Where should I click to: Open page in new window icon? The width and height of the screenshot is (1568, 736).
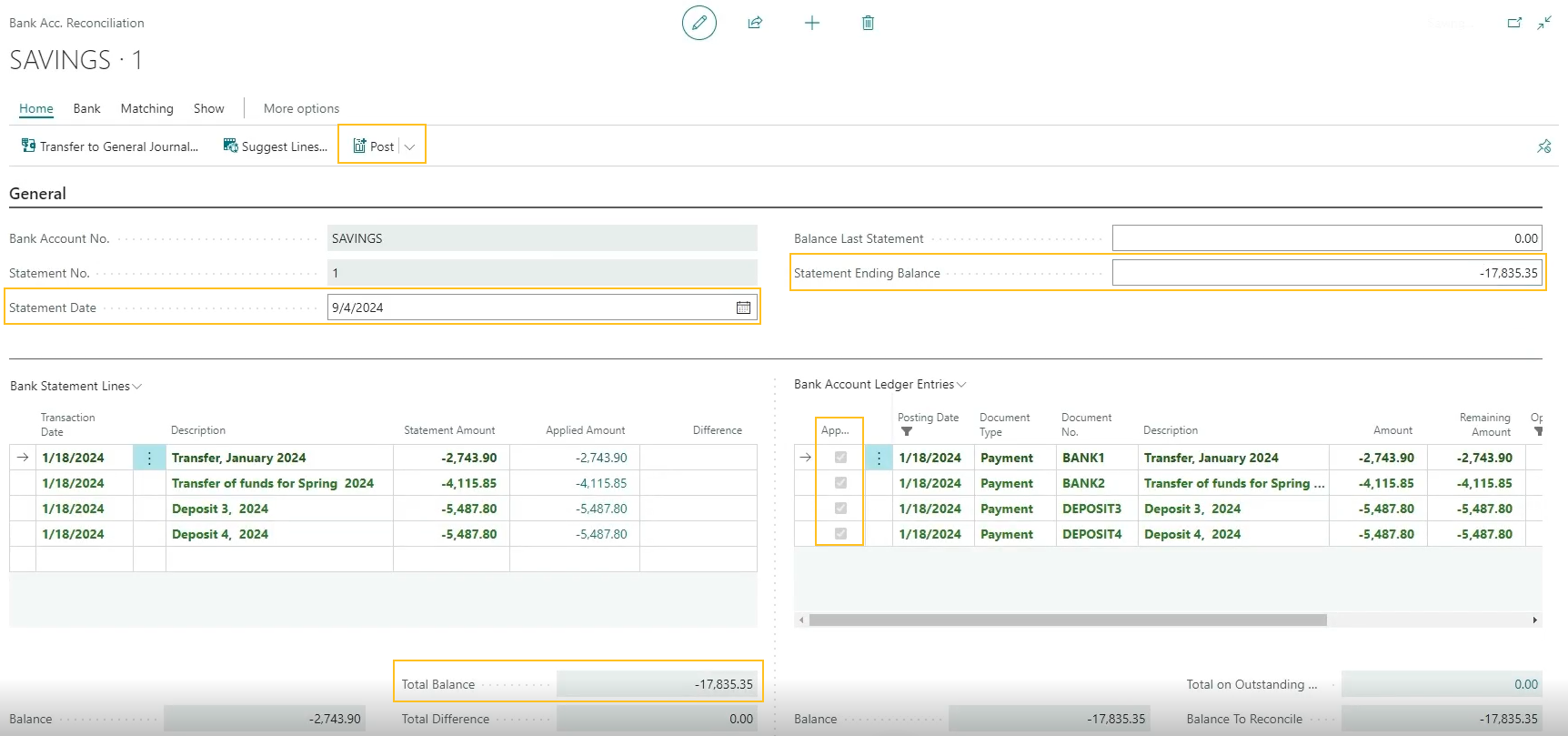coord(1514,23)
